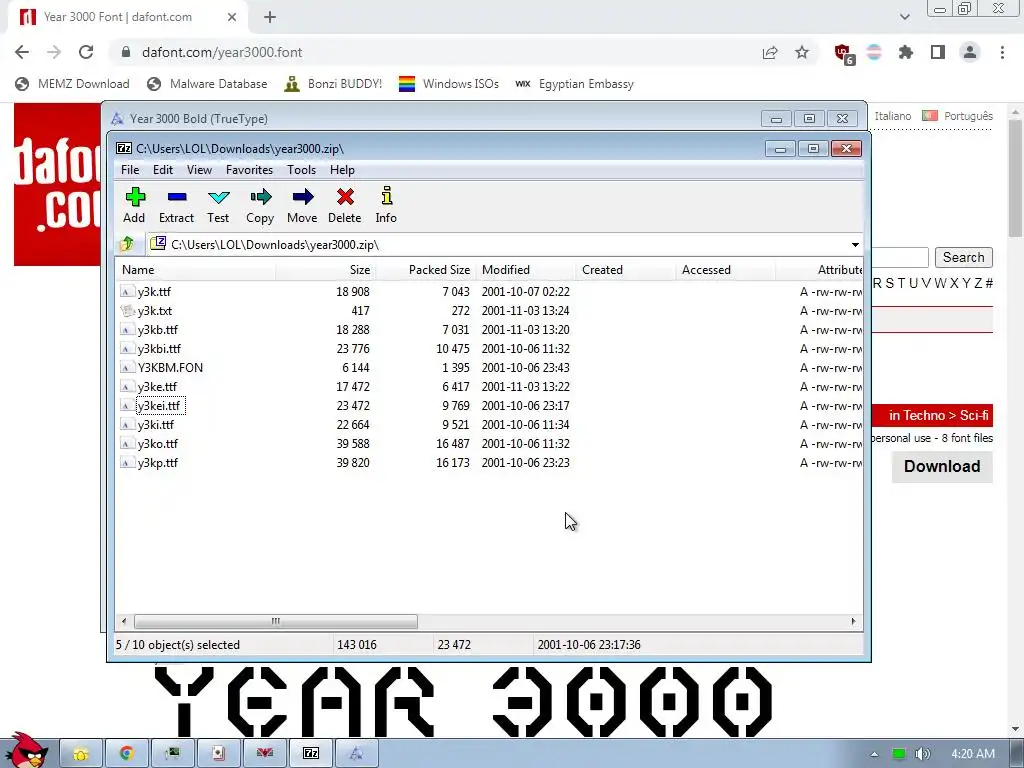The image size is (1024, 768).
Task: Switch dafont language to Italiano
Action: 892,116
